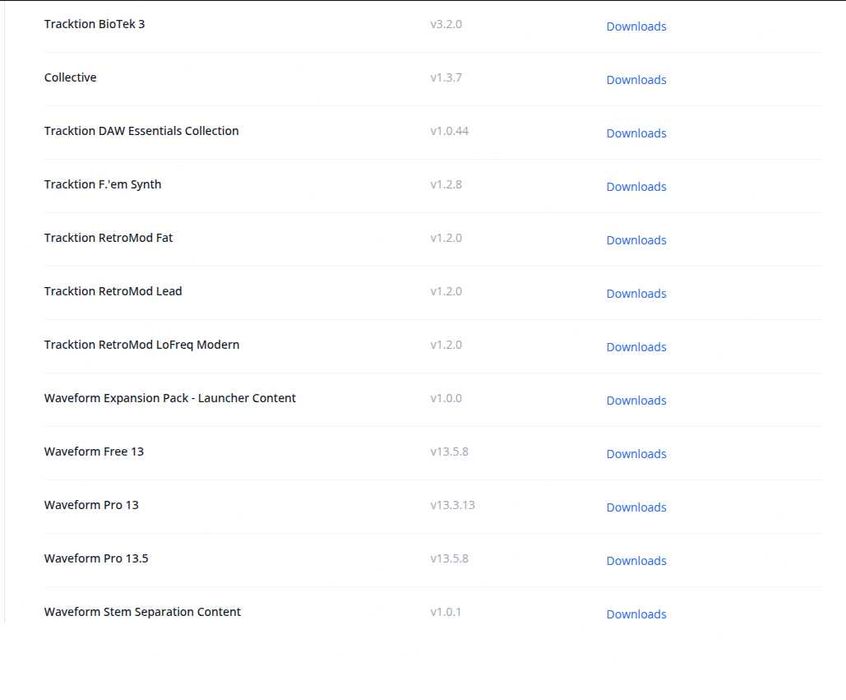Open Downloads for Tracktion BioTek 3
The width and height of the screenshot is (846, 700).
click(636, 27)
